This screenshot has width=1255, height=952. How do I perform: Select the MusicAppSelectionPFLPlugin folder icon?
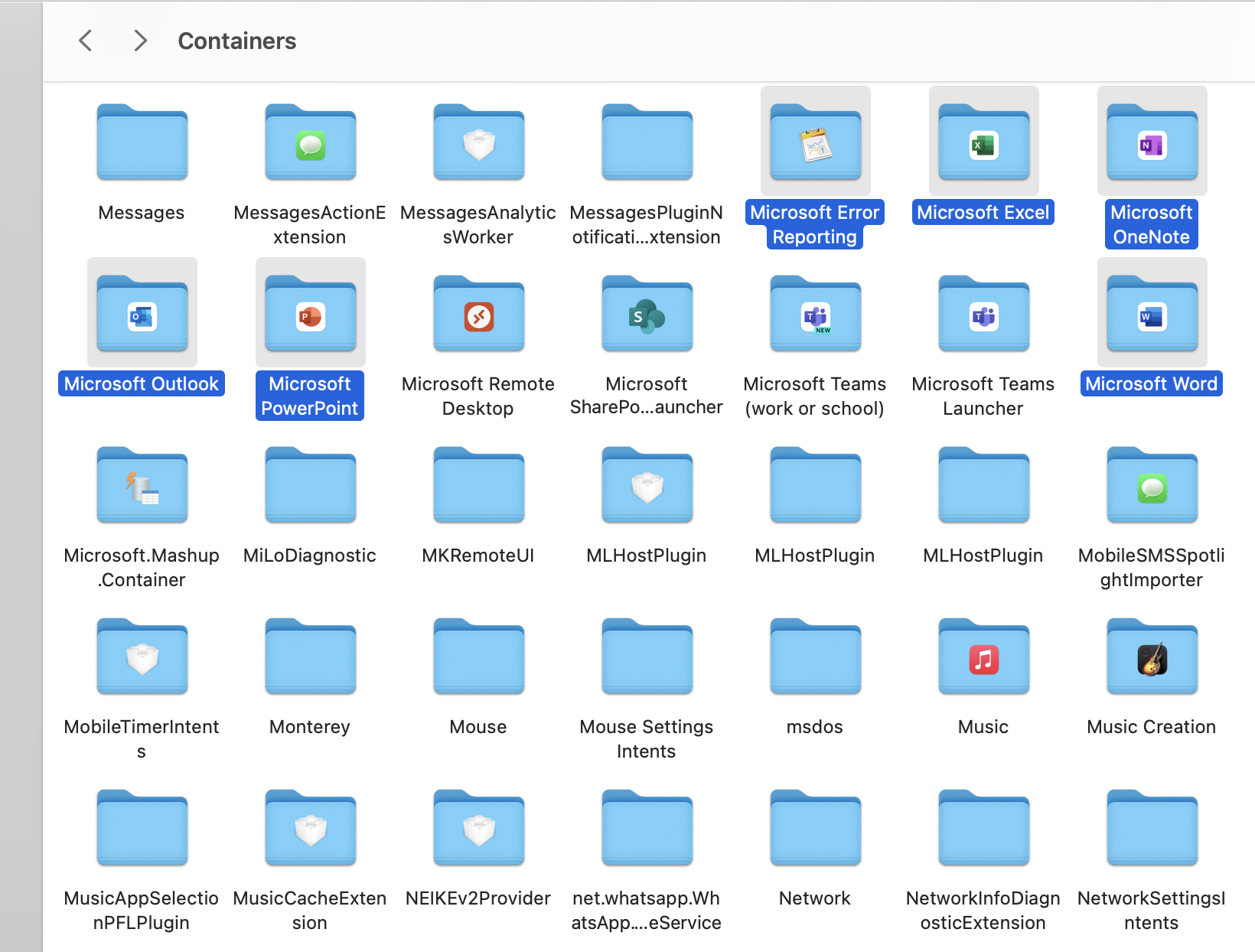point(142,827)
